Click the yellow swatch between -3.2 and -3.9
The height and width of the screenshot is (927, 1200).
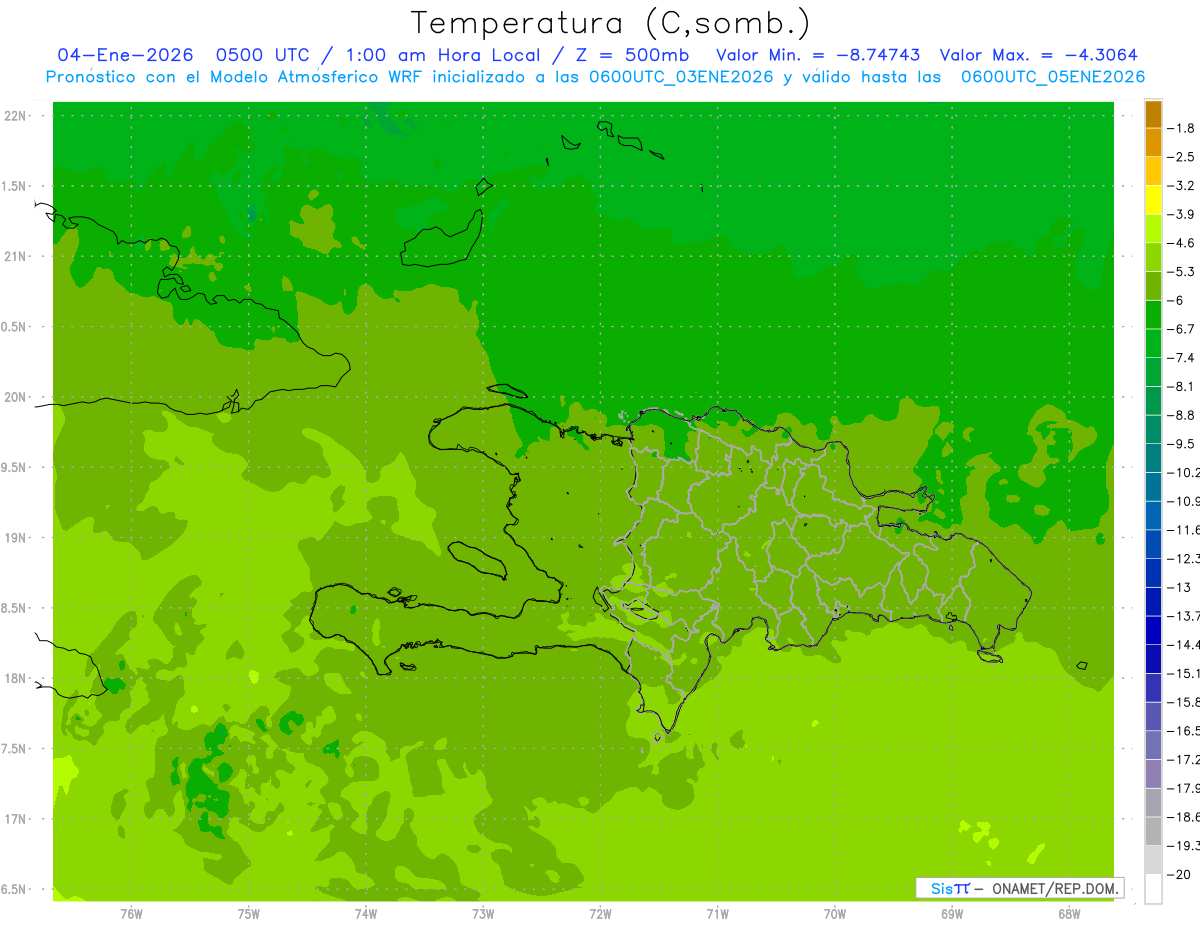[x=1153, y=200]
